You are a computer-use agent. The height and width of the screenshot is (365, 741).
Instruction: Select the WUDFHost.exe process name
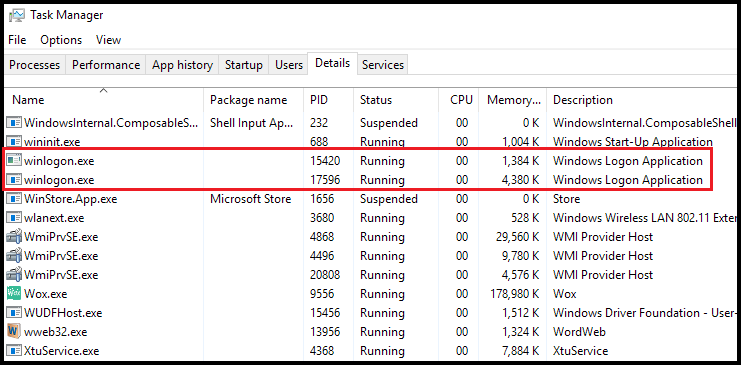coord(63,313)
